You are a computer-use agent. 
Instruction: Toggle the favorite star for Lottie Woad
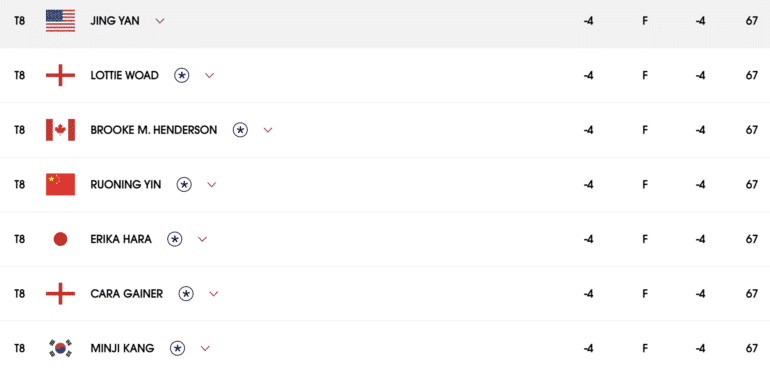point(182,75)
